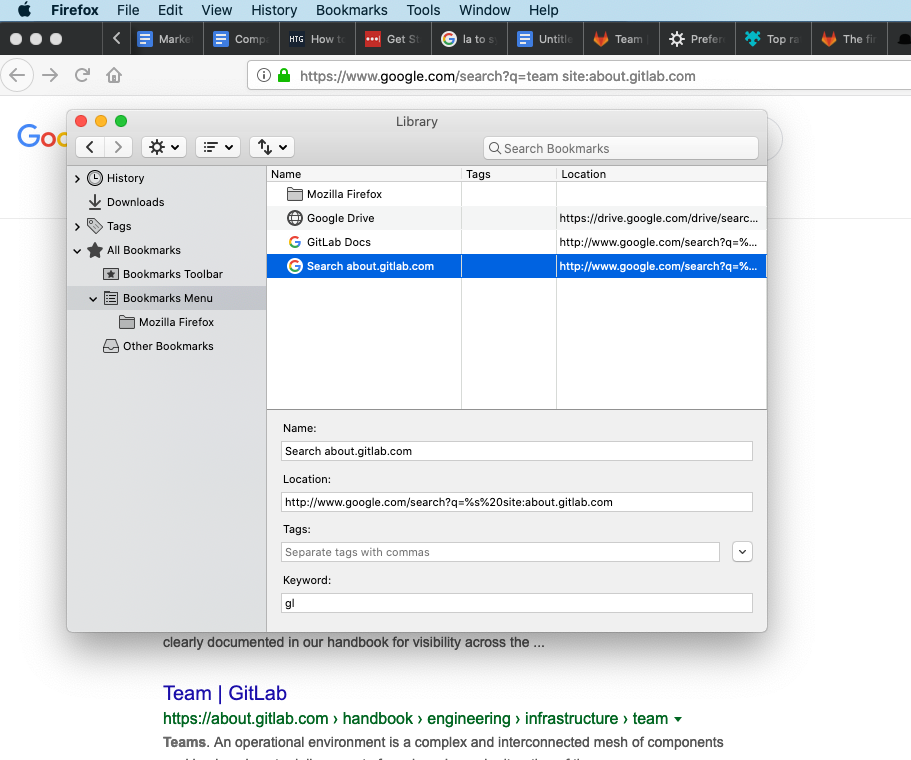The image size is (911, 760).
Task: Expand the tags selector dropdown arrow
Action: click(x=742, y=552)
